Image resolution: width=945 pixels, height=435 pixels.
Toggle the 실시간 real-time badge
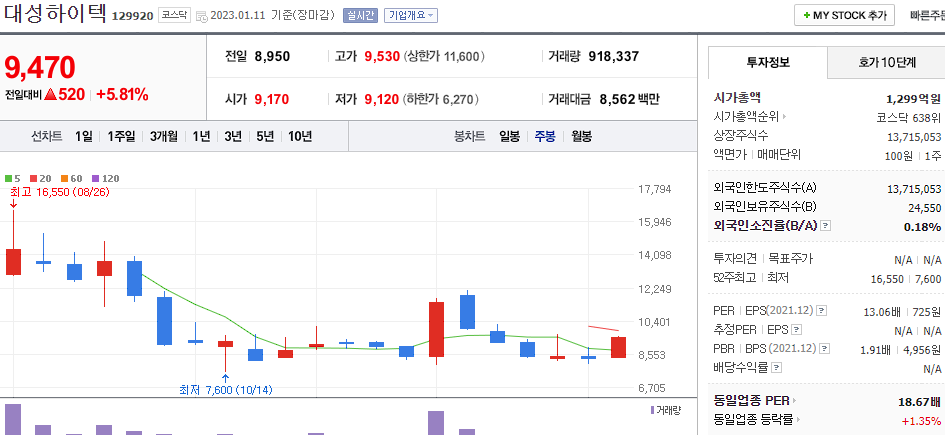[360, 16]
